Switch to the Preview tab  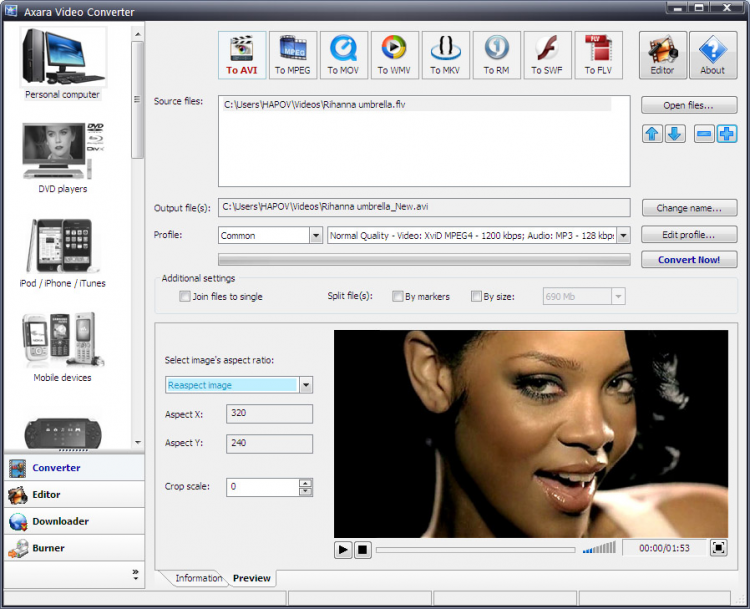point(252,578)
